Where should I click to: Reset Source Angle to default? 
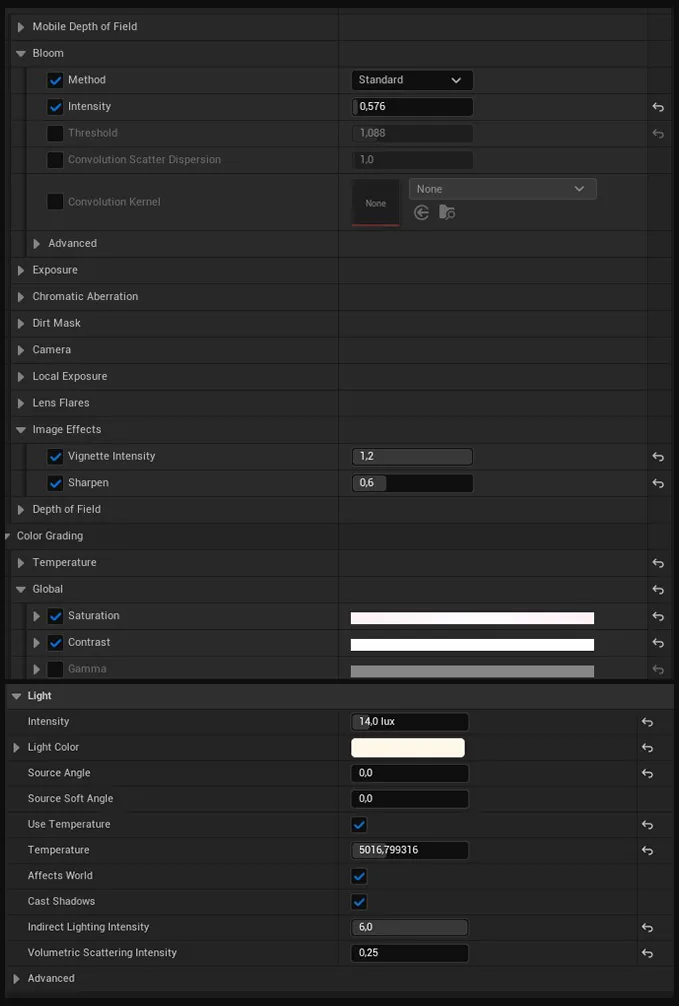pyautogui.click(x=648, y=774)
